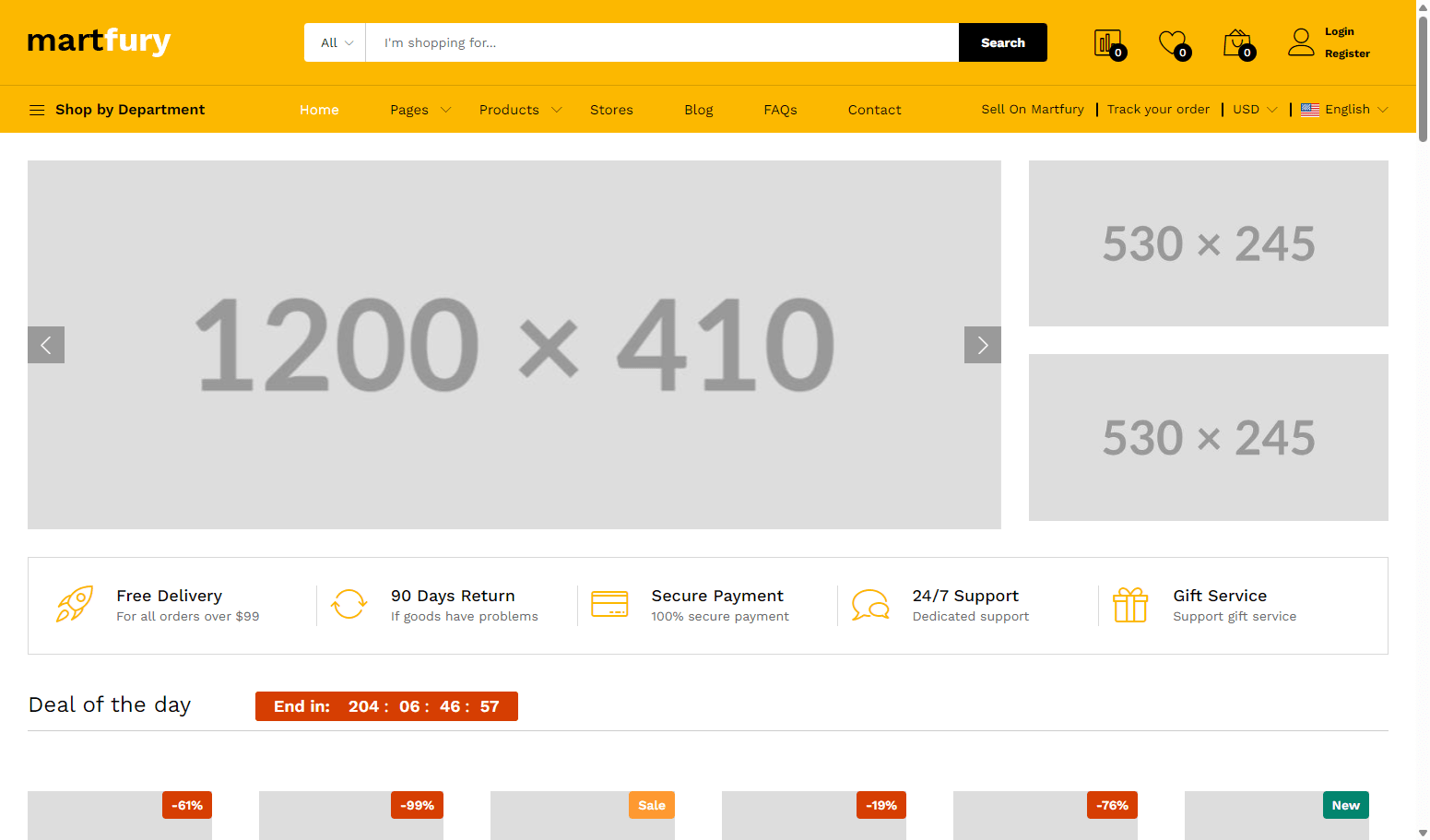
Task: Open Track your order link
Action: (1158, 110)
